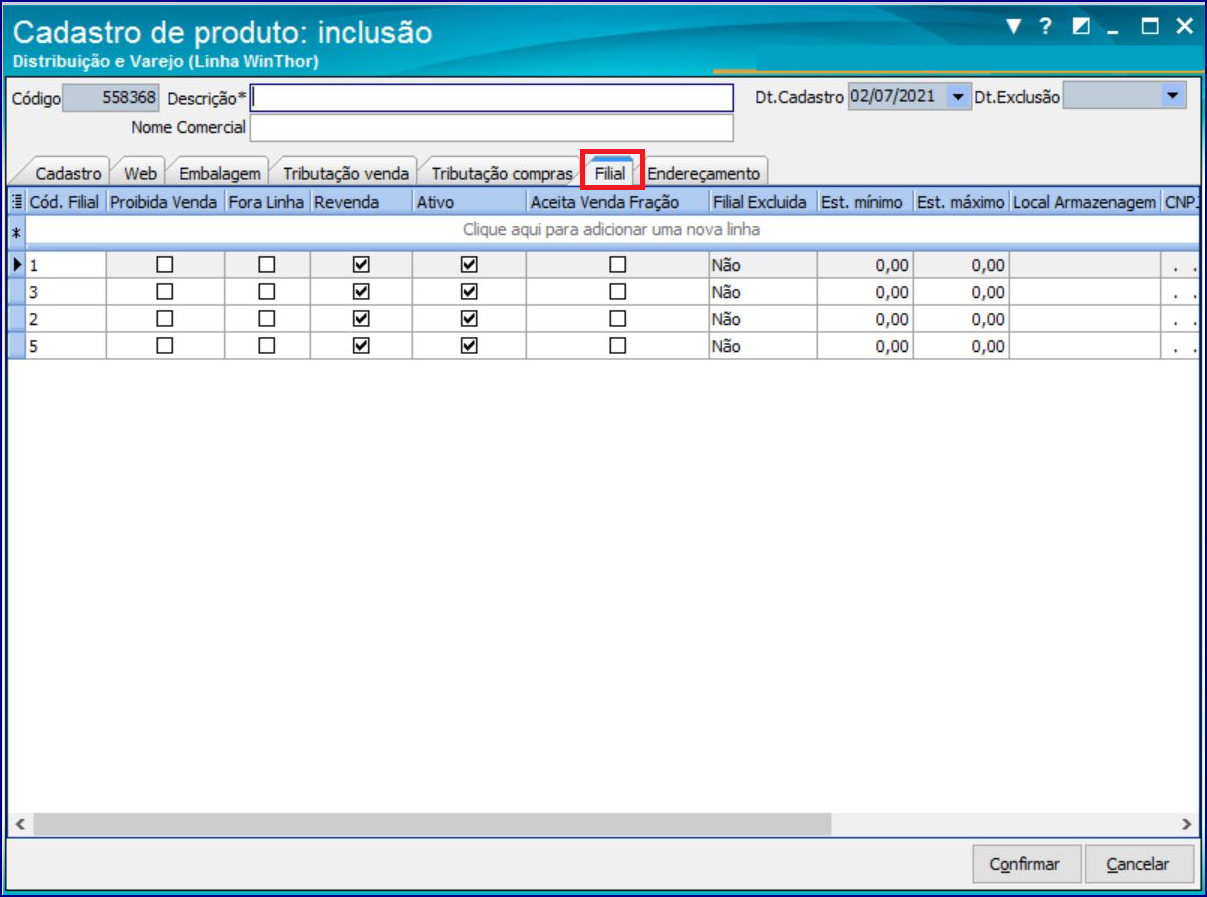Uncheck Revenda for filial 1
This screenshot has width=1207, height=897.
[x=362, y=265]
